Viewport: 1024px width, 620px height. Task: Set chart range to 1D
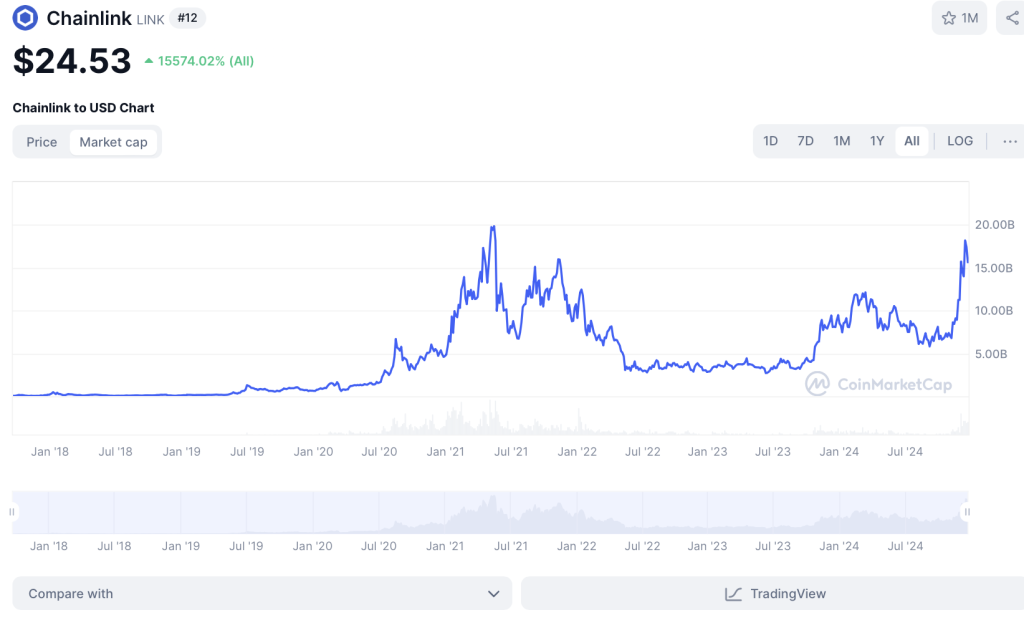click(x=771, y=141)
